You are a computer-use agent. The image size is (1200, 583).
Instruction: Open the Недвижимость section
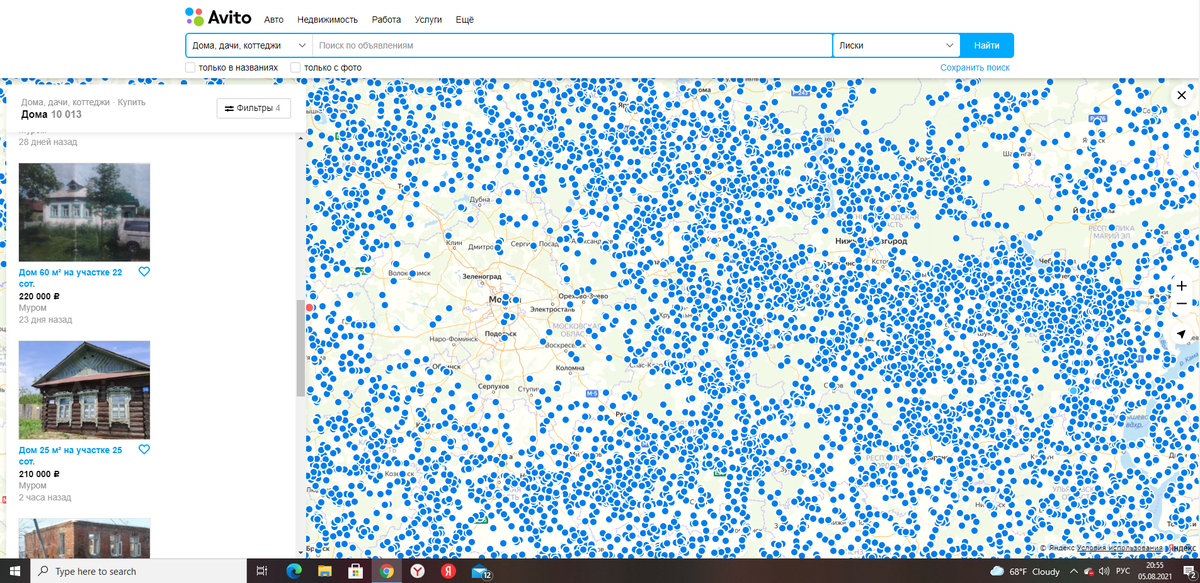[327, 20]
